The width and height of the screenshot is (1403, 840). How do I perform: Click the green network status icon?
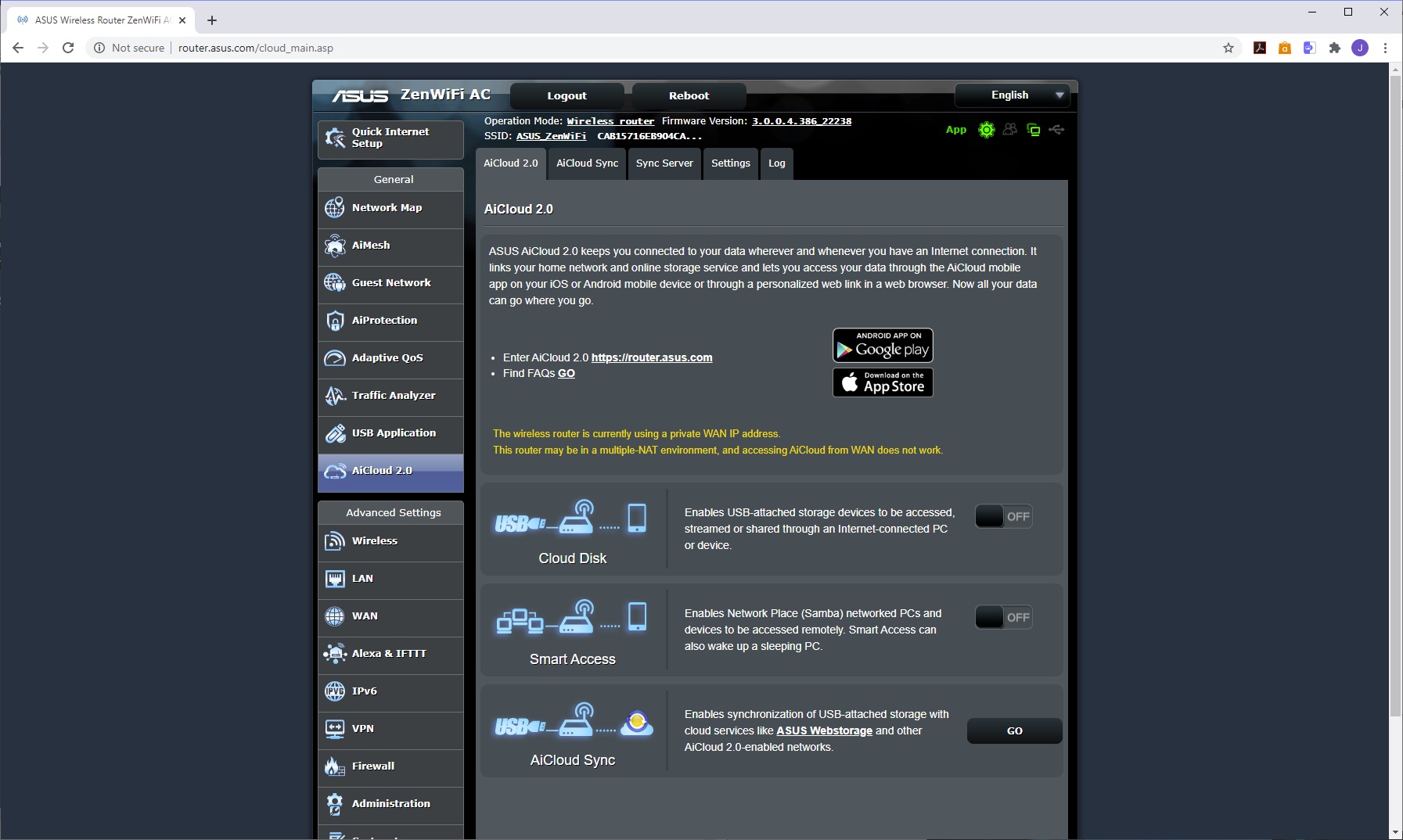click(x=1034, y=130)
